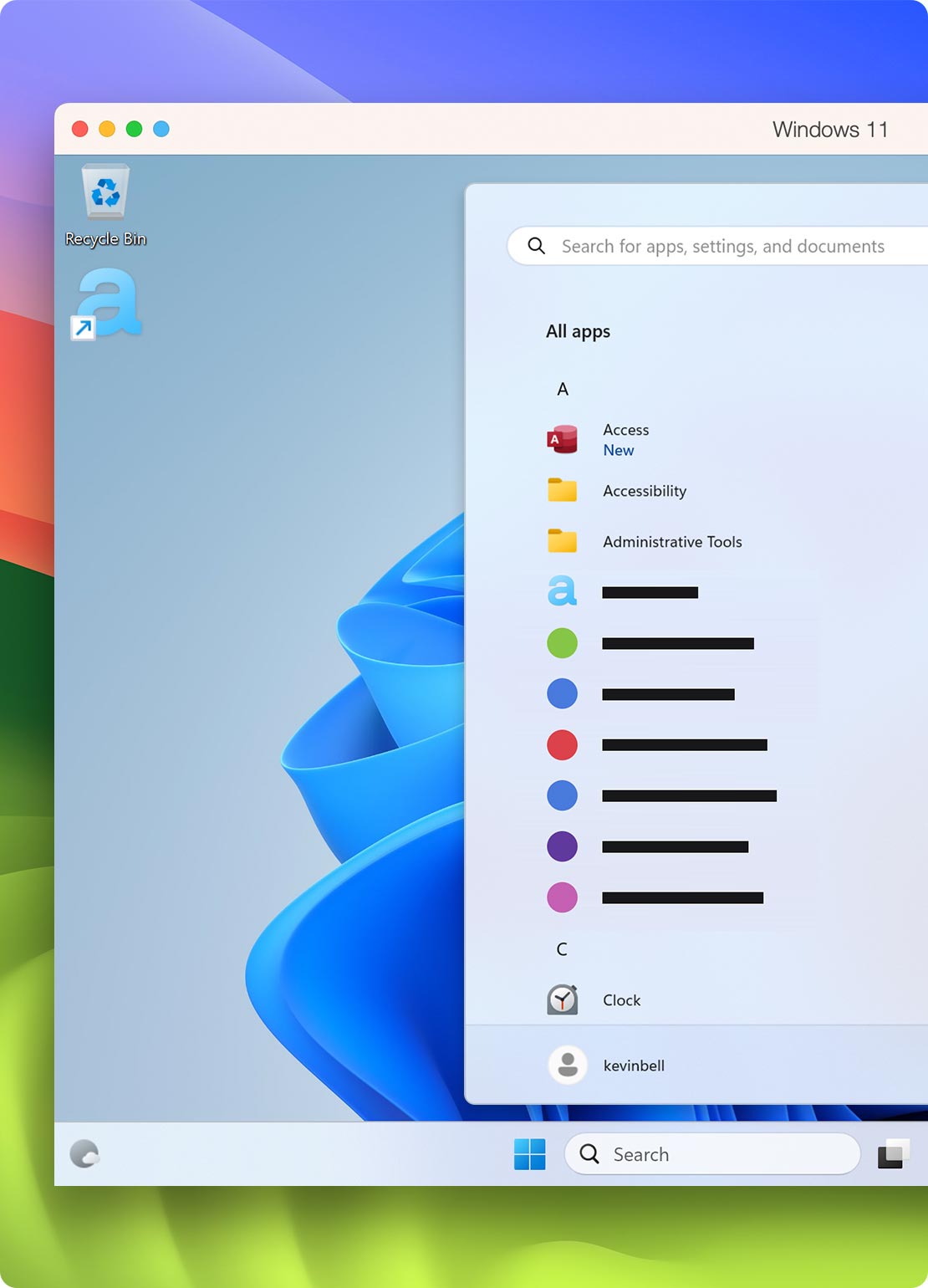Click the "New" link under Access
This screenshot has height=1288, width=928.
click(618, 450)
